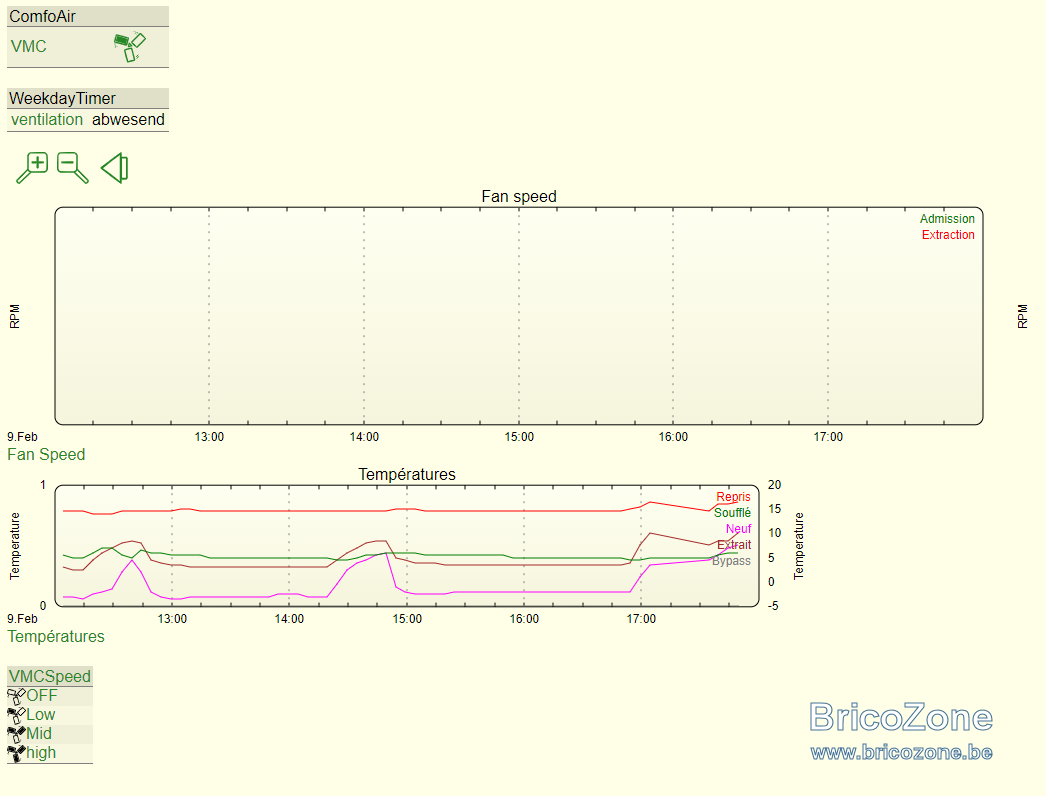Open the ventilation timer link
The image size is (1046, 796).
point(47,119)
